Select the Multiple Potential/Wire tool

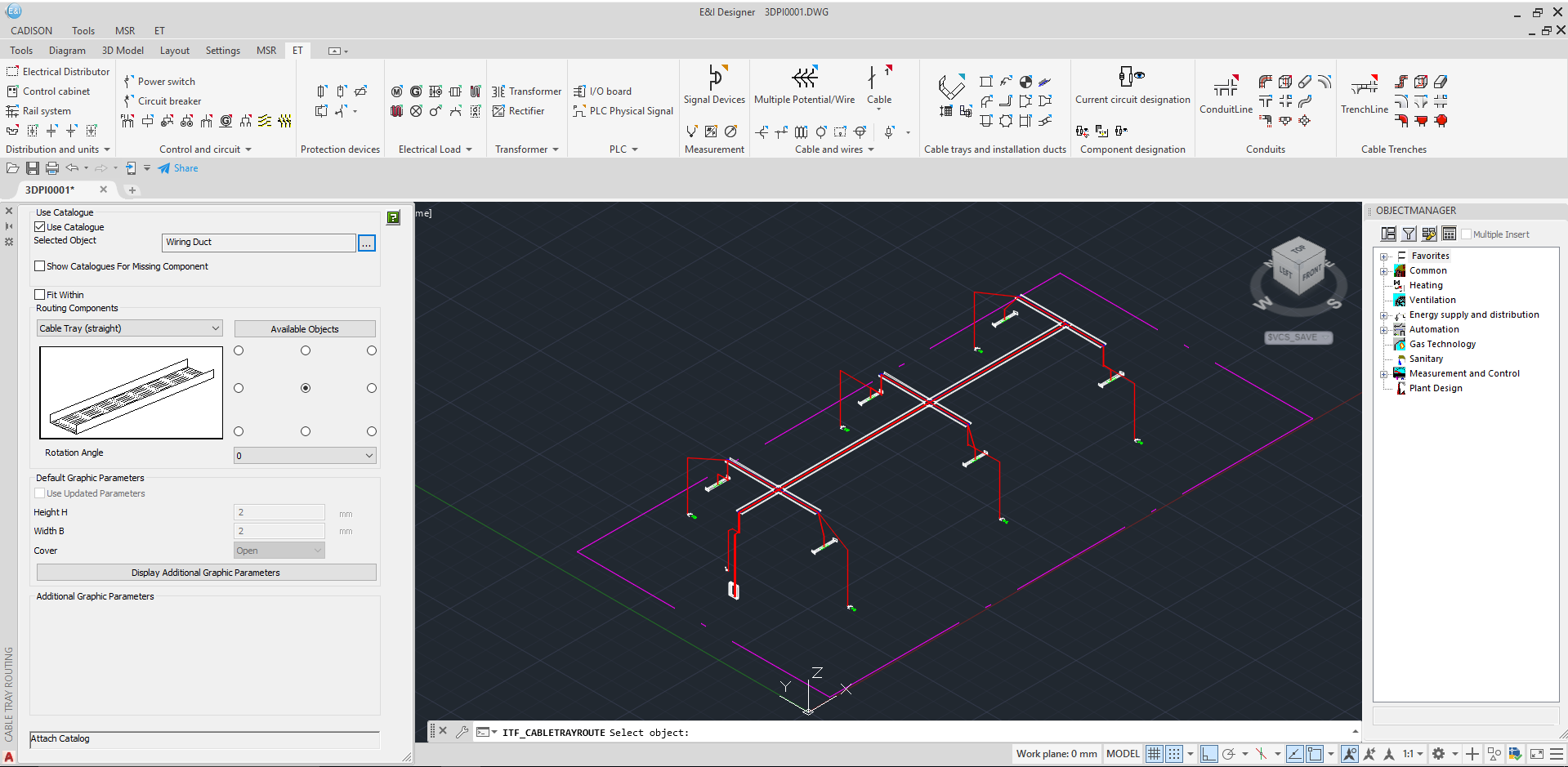point(804,85)
